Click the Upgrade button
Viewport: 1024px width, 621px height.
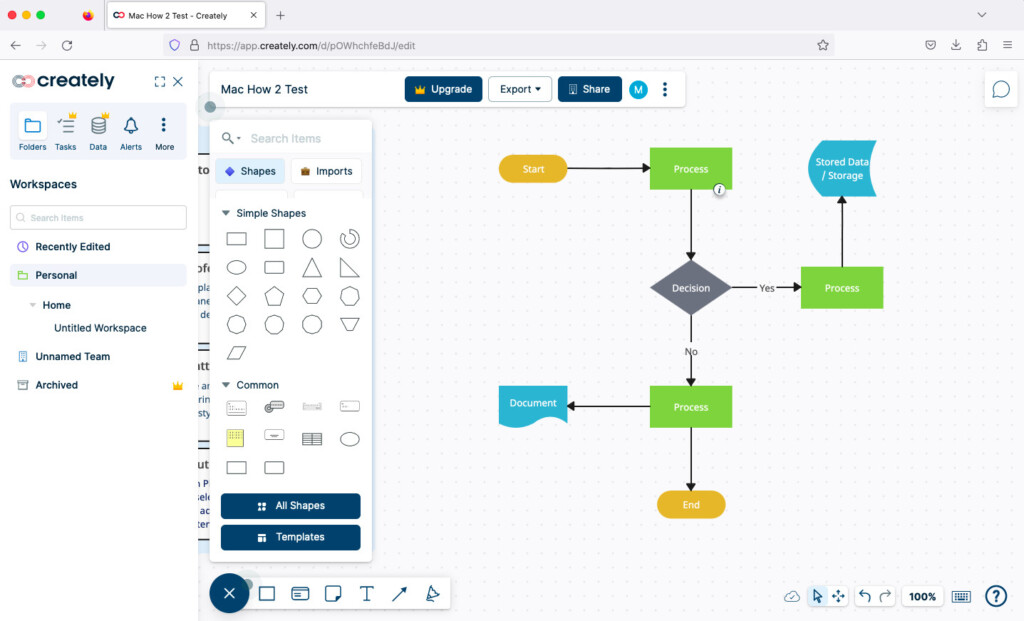(443, 89)
